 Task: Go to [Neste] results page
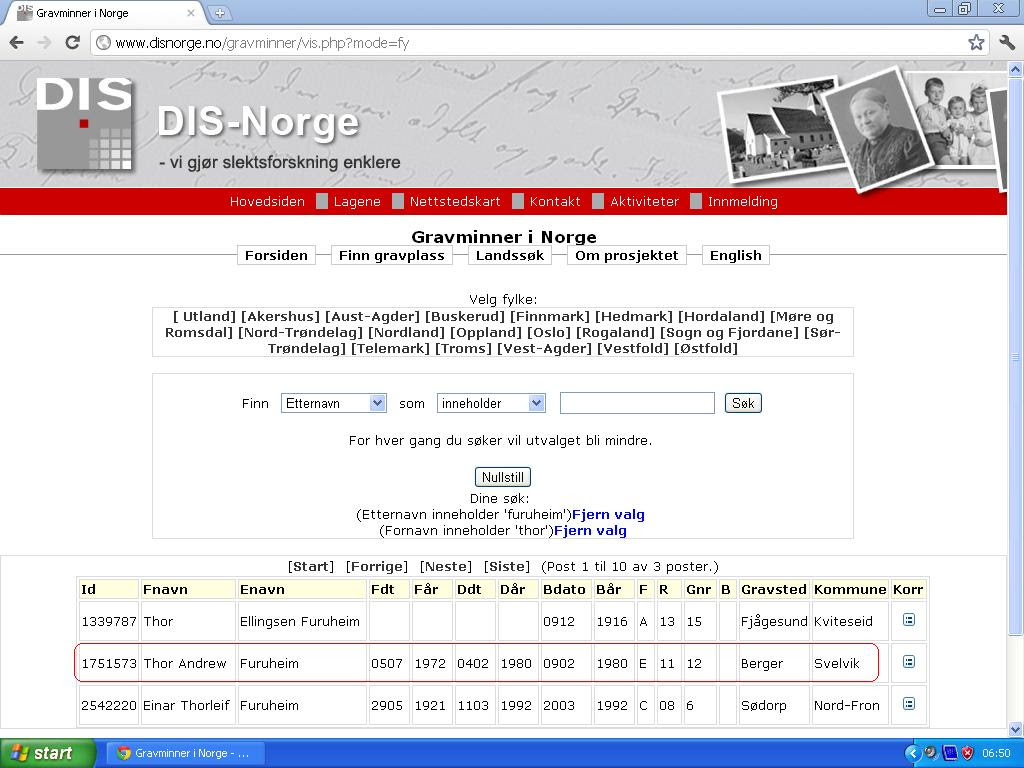(x=445, y=566)
